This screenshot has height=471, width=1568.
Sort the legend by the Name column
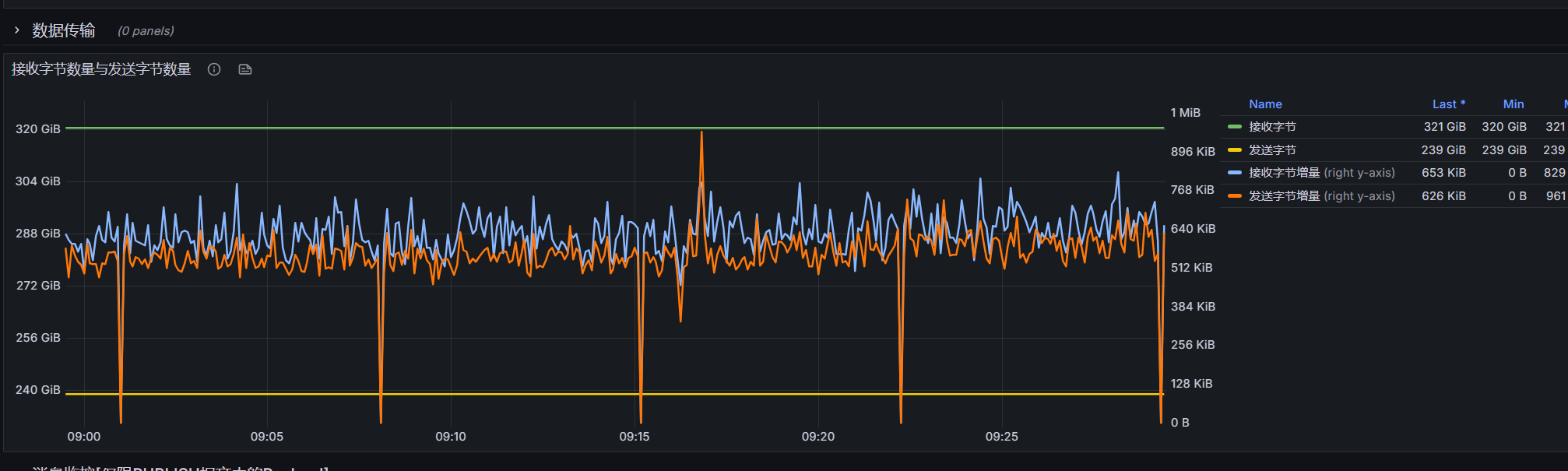click(x=1265, y=104)
